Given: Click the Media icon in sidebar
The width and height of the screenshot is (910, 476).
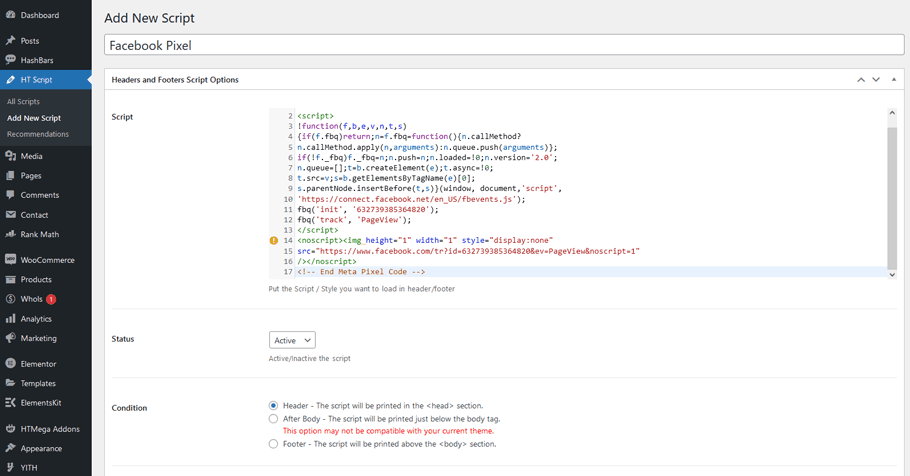Looking at the screenshot, I should click(x=10, y=156).
